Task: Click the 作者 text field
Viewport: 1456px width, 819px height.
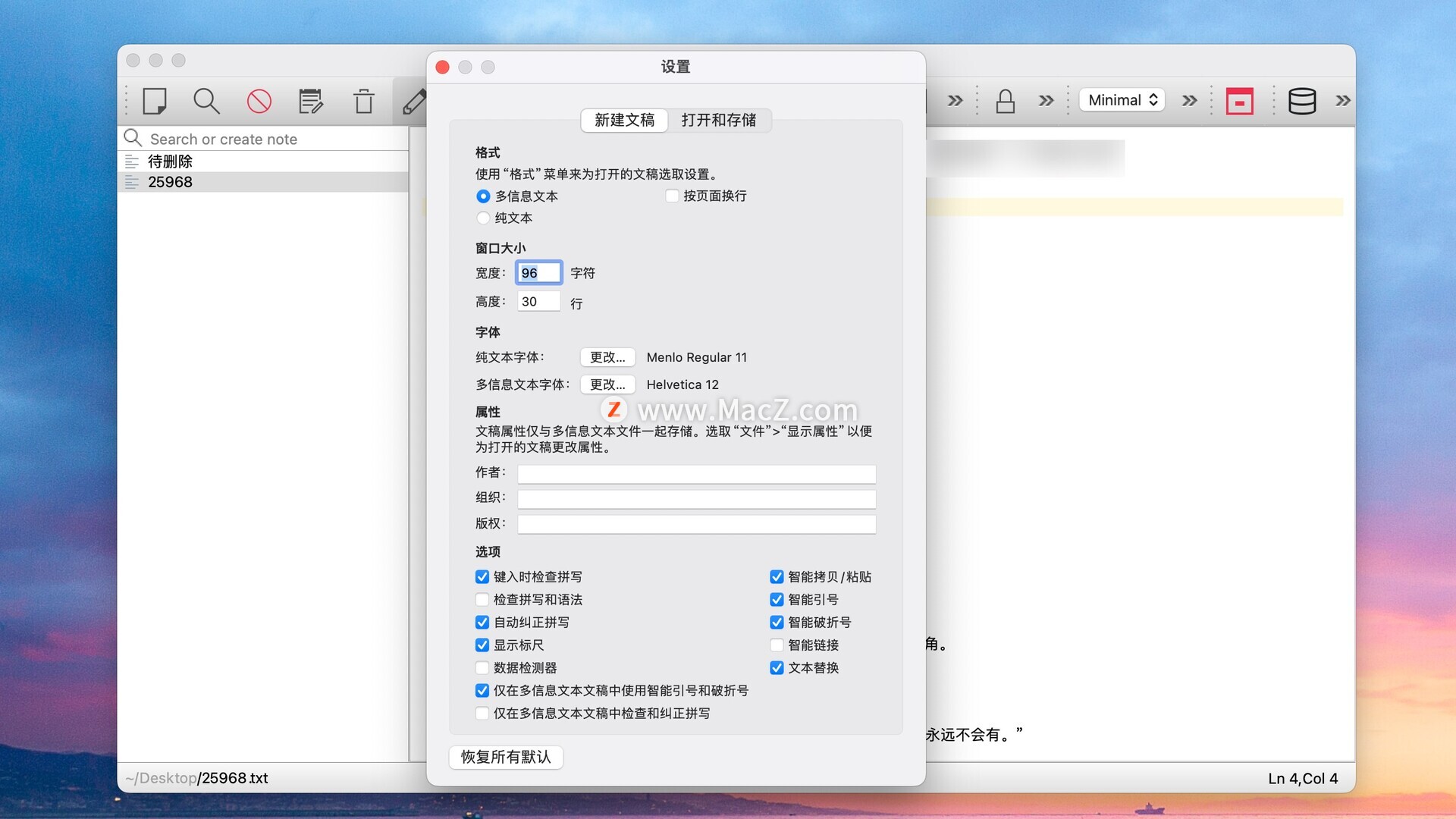Action: [x=697, y=474]
